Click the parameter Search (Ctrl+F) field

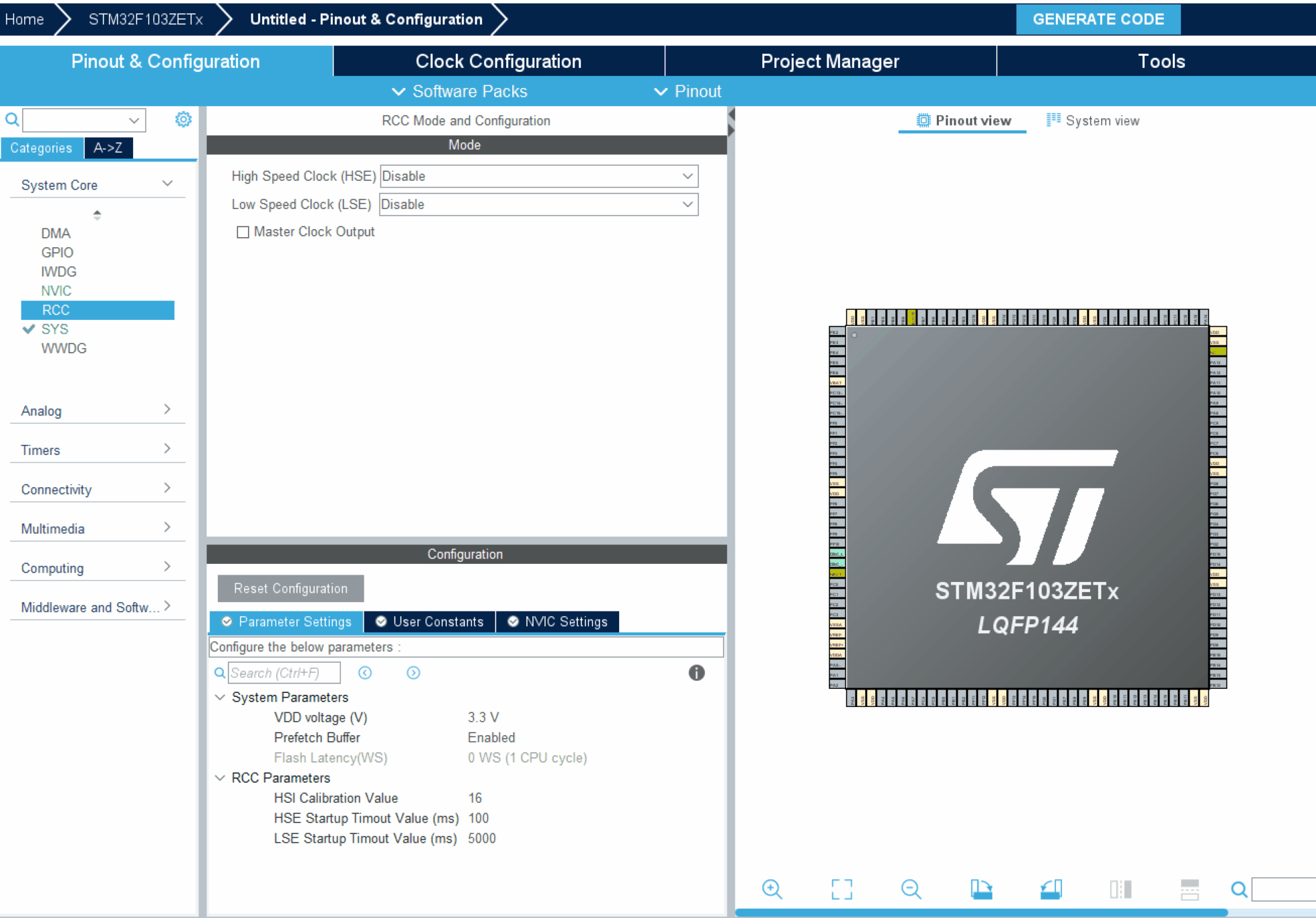coord(284,673)
